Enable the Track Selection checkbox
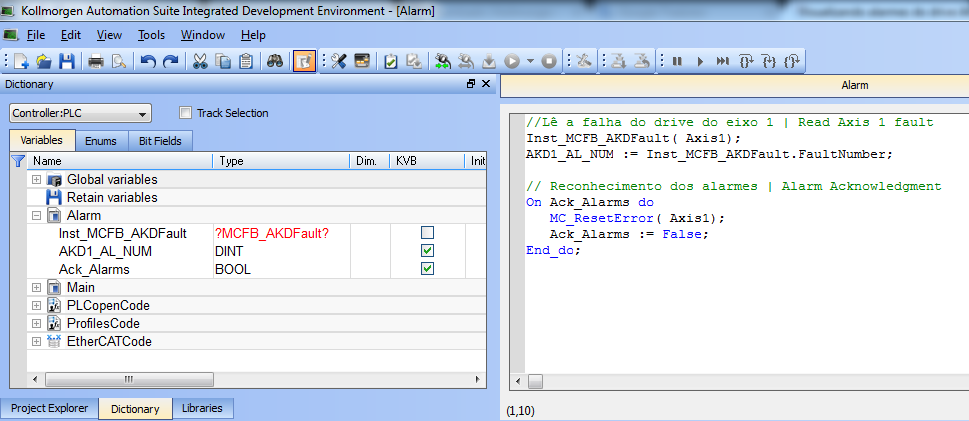This screenshot has height=421, width=969. [x=185, y=113]
